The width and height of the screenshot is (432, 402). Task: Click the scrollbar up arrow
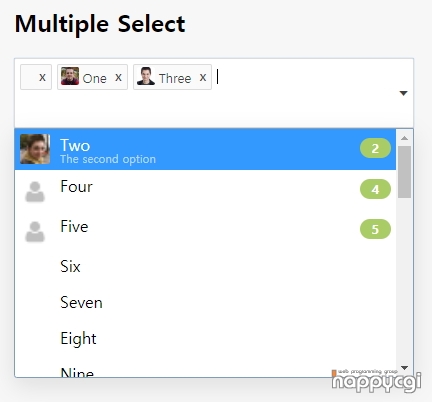coord(404,138)
